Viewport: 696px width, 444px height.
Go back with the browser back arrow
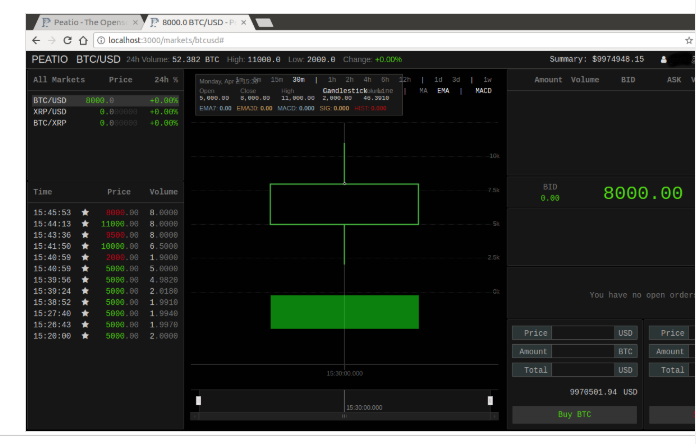click(36, 40)
